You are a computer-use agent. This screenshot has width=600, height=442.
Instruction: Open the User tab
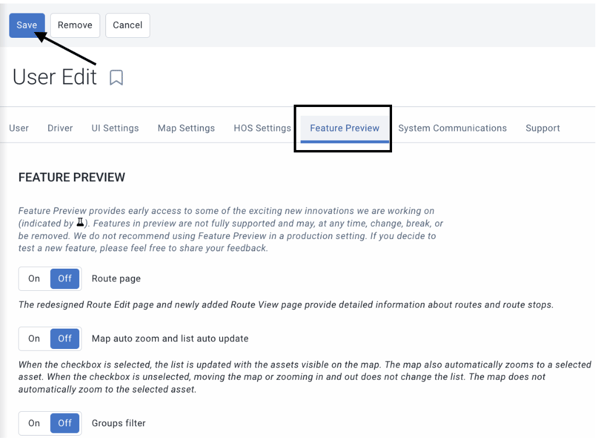[19, 128]
